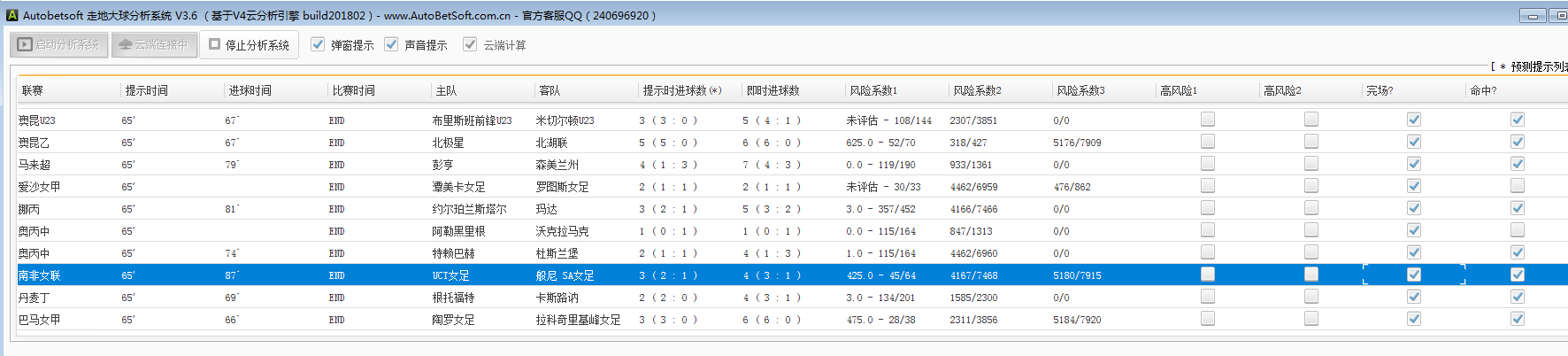Screen dimensions: 1568x356
Task: Click the 即时进球数 column header
Action: pos(772,90)
